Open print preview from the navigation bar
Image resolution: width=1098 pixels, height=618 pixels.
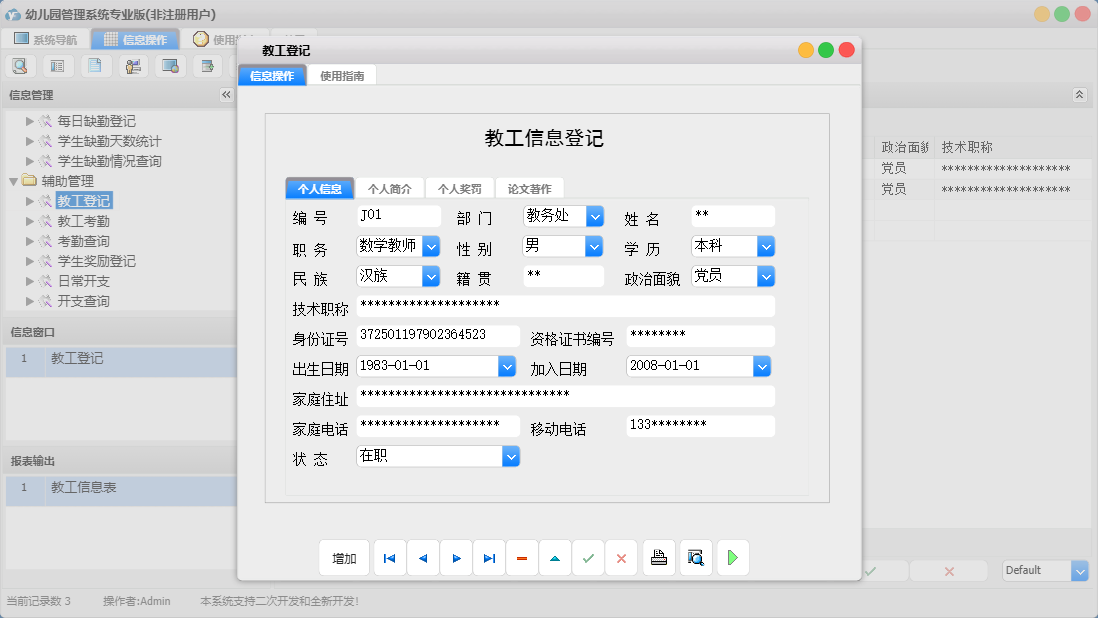[695, 557]
